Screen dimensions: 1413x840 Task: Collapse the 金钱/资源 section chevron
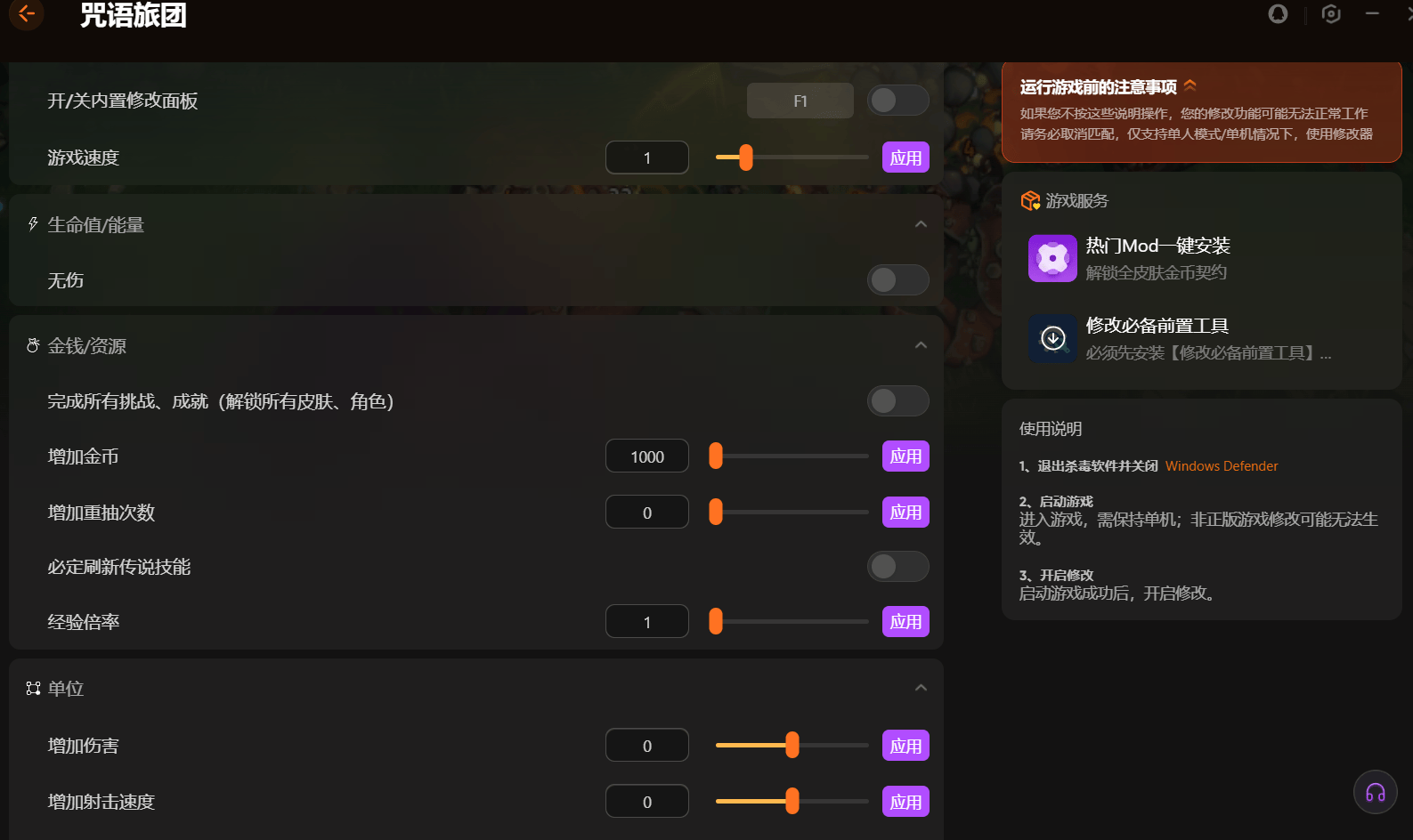pyautogui.click(x=921, y=345)
